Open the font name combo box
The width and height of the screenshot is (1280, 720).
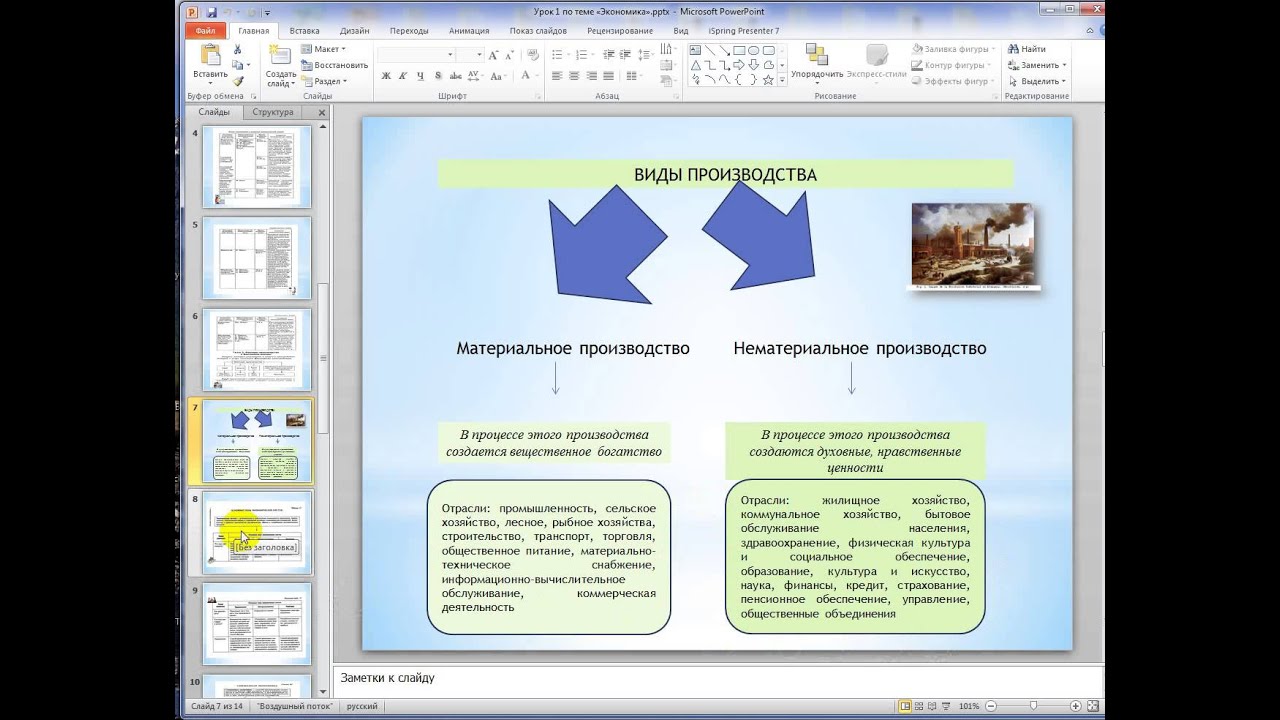[416, 54]
